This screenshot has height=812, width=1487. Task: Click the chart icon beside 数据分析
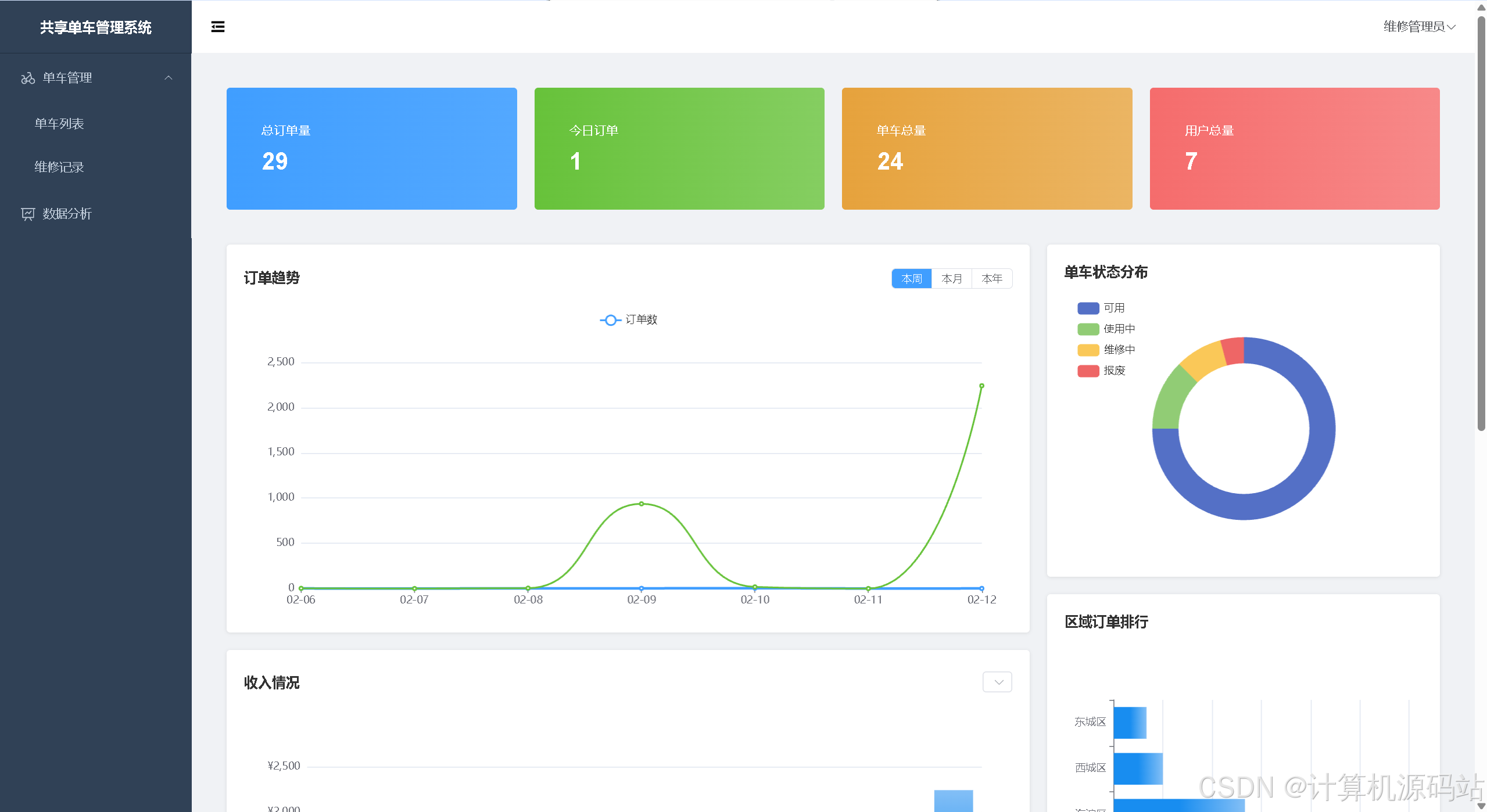(x=28, y=214)
